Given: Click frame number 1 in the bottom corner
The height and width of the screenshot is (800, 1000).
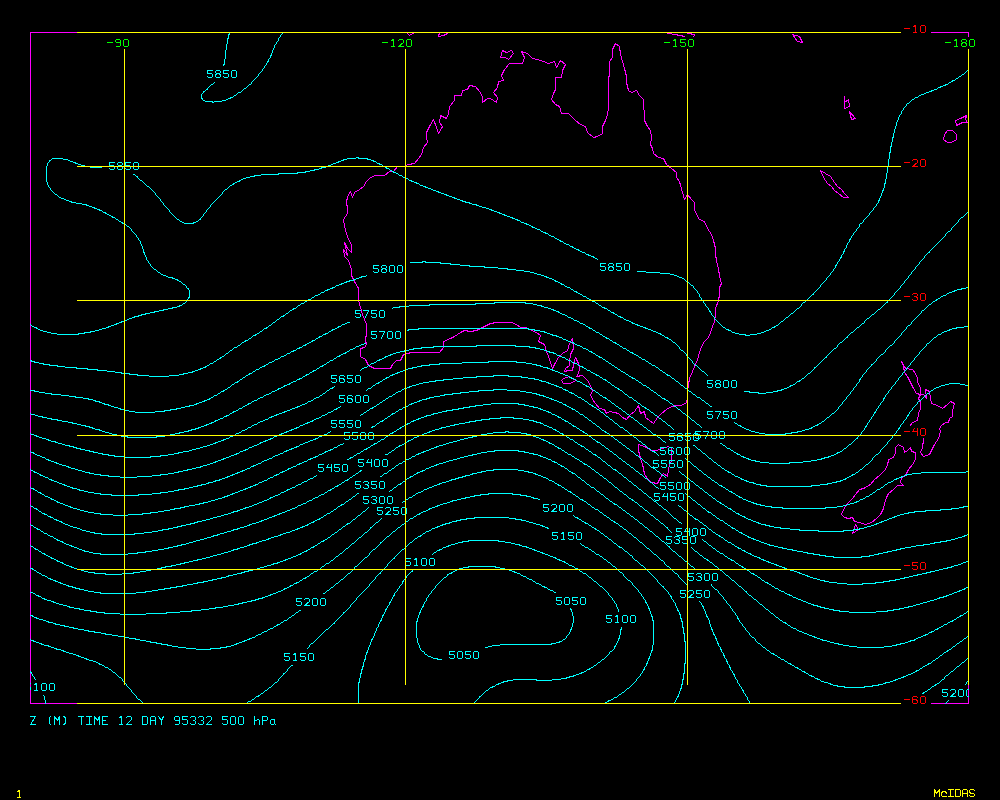Looking at the screenshot, I should pos(18,793).
